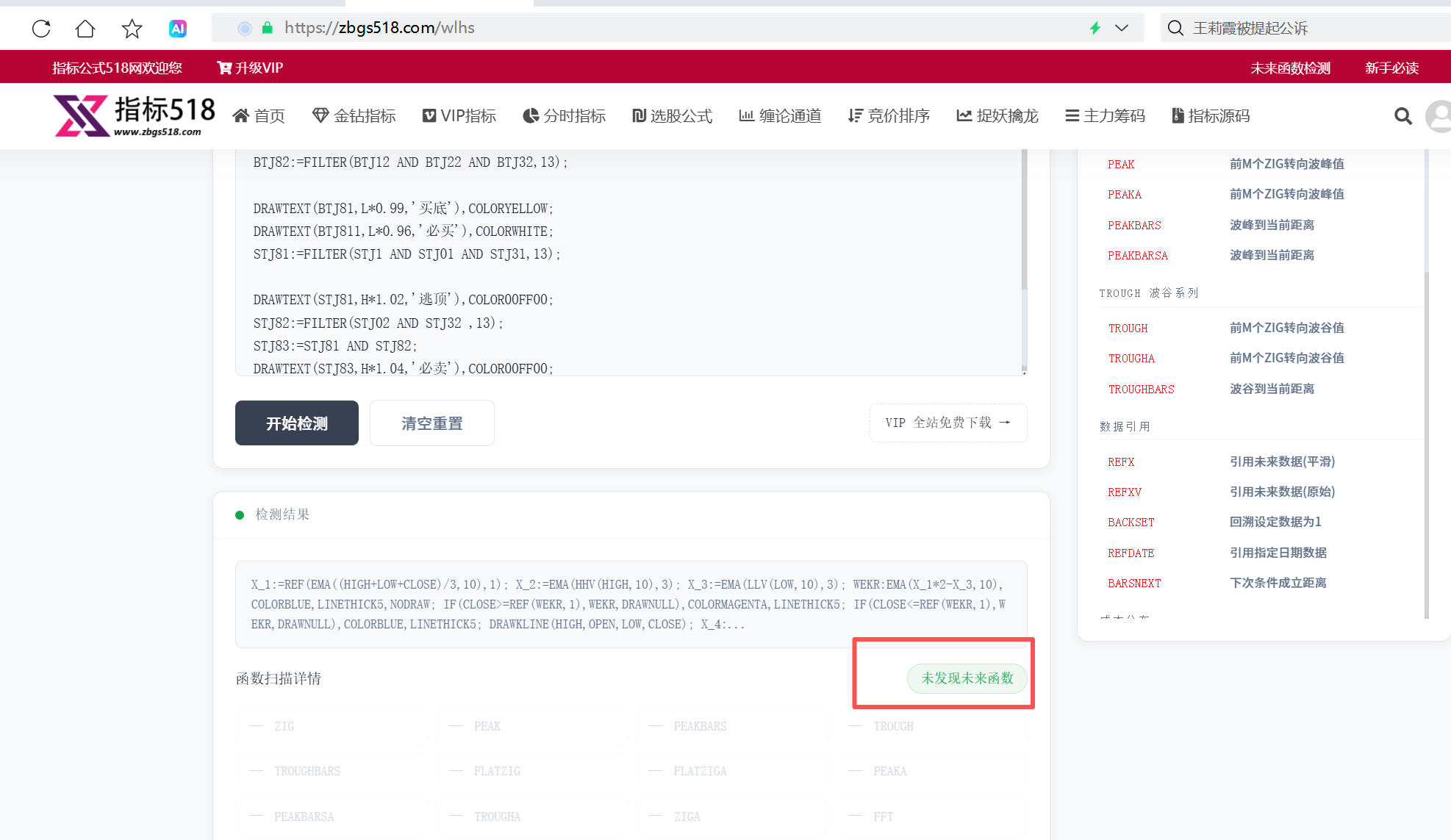Click the 升级VIP shopping cart link
The width and height of the screenshot is (1451, 840).
250,68
